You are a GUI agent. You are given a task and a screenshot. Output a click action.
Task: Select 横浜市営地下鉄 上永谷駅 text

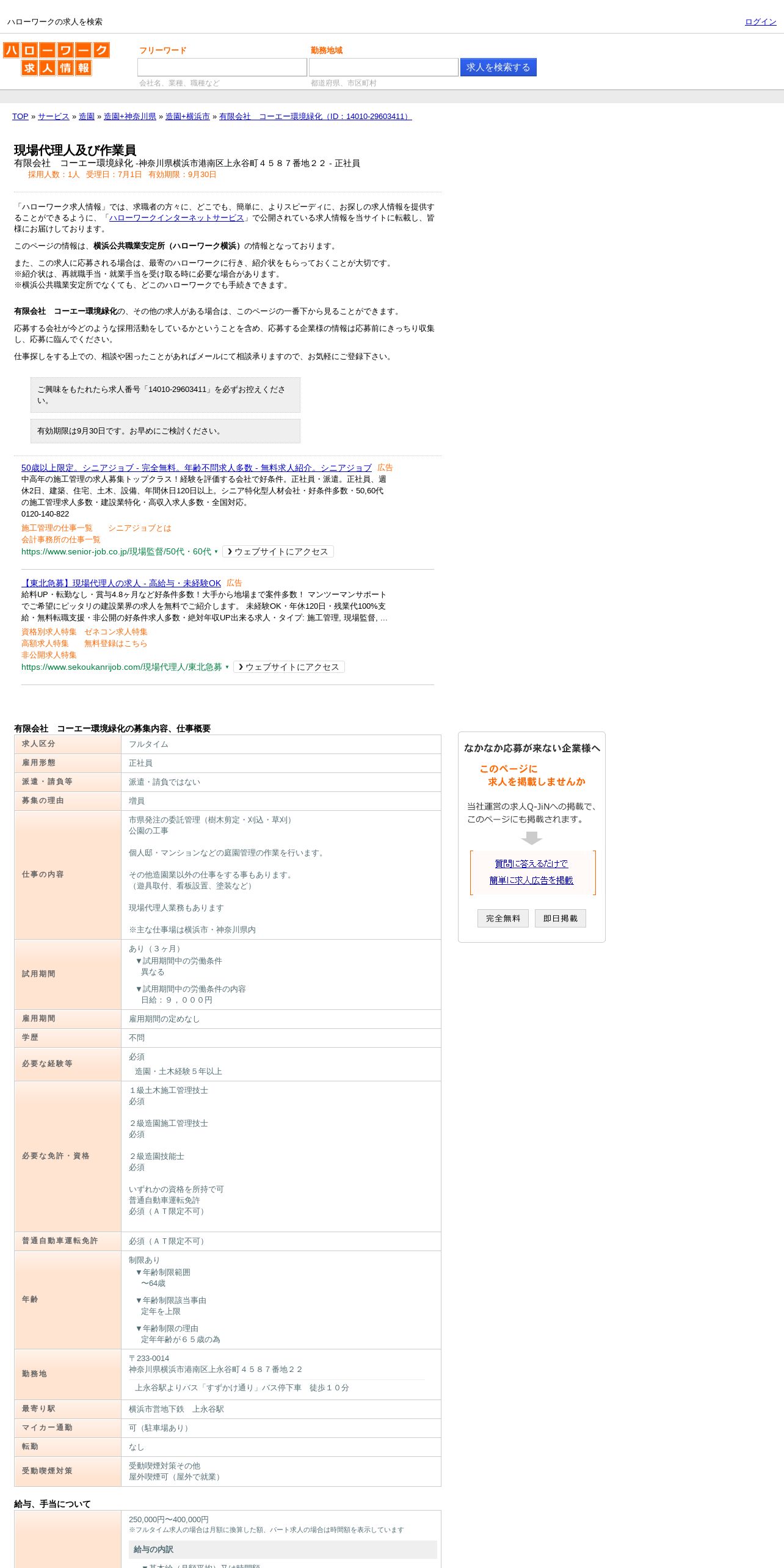click(x=176, y=1409)
